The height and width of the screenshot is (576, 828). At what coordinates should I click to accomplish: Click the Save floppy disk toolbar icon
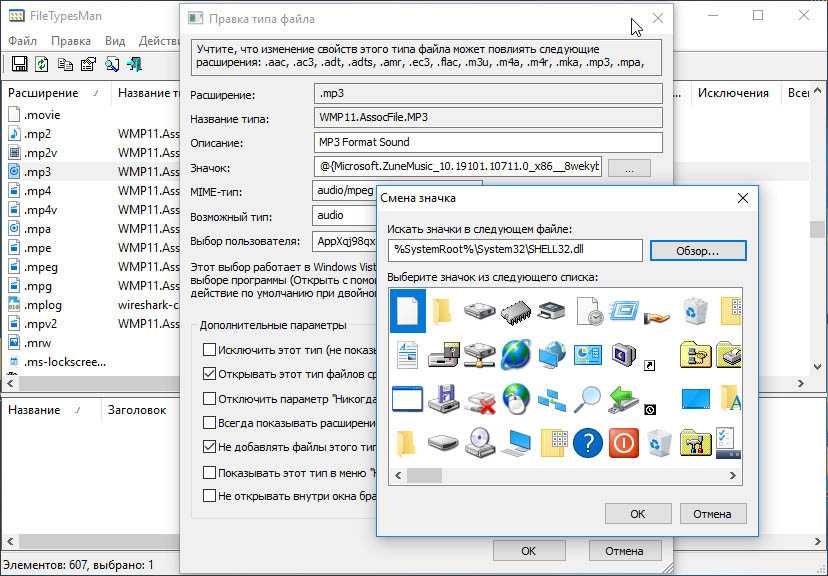(18, 65)
